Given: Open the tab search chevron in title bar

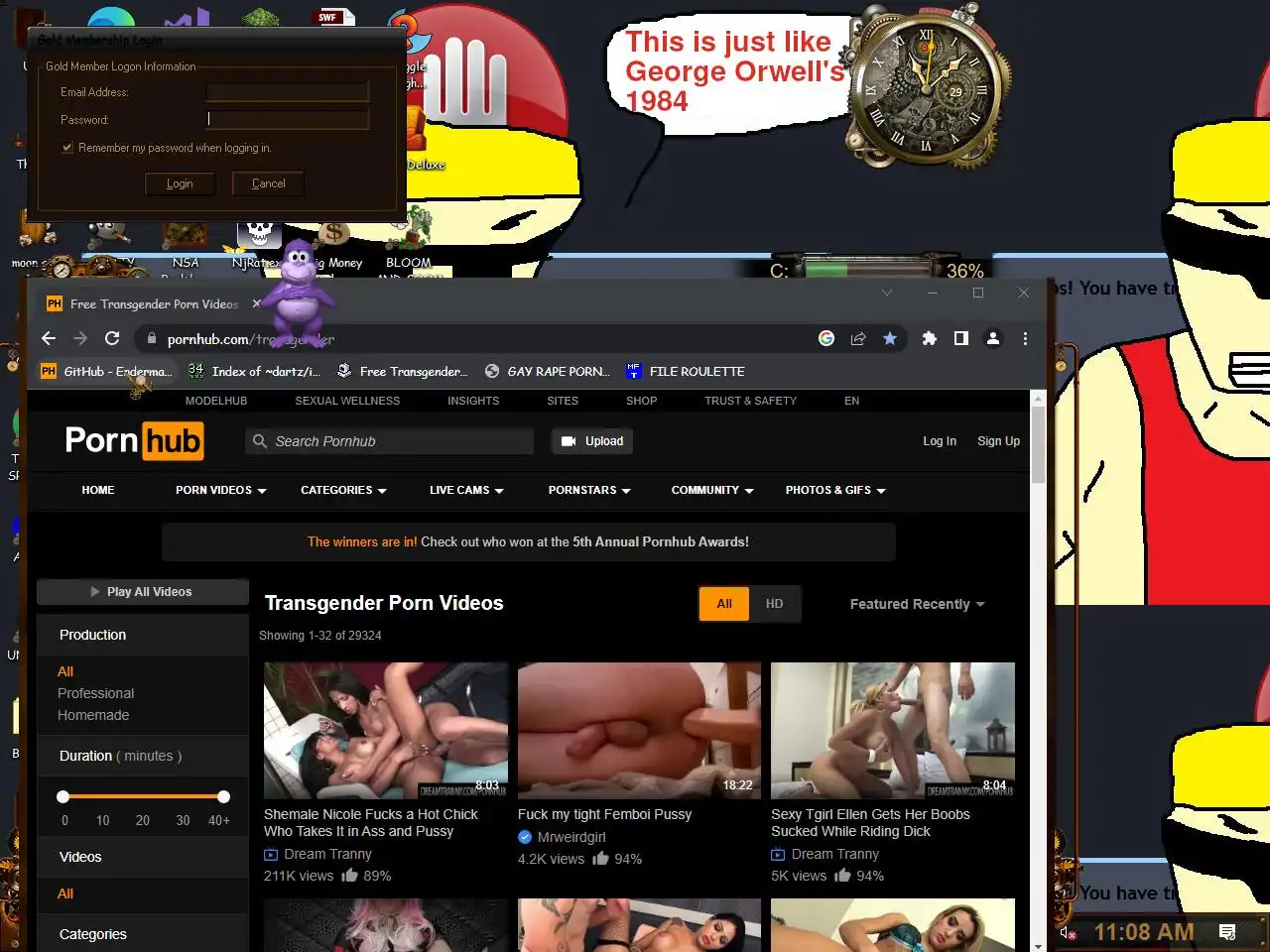Looking at the screenshot, I should coord(887,293).
